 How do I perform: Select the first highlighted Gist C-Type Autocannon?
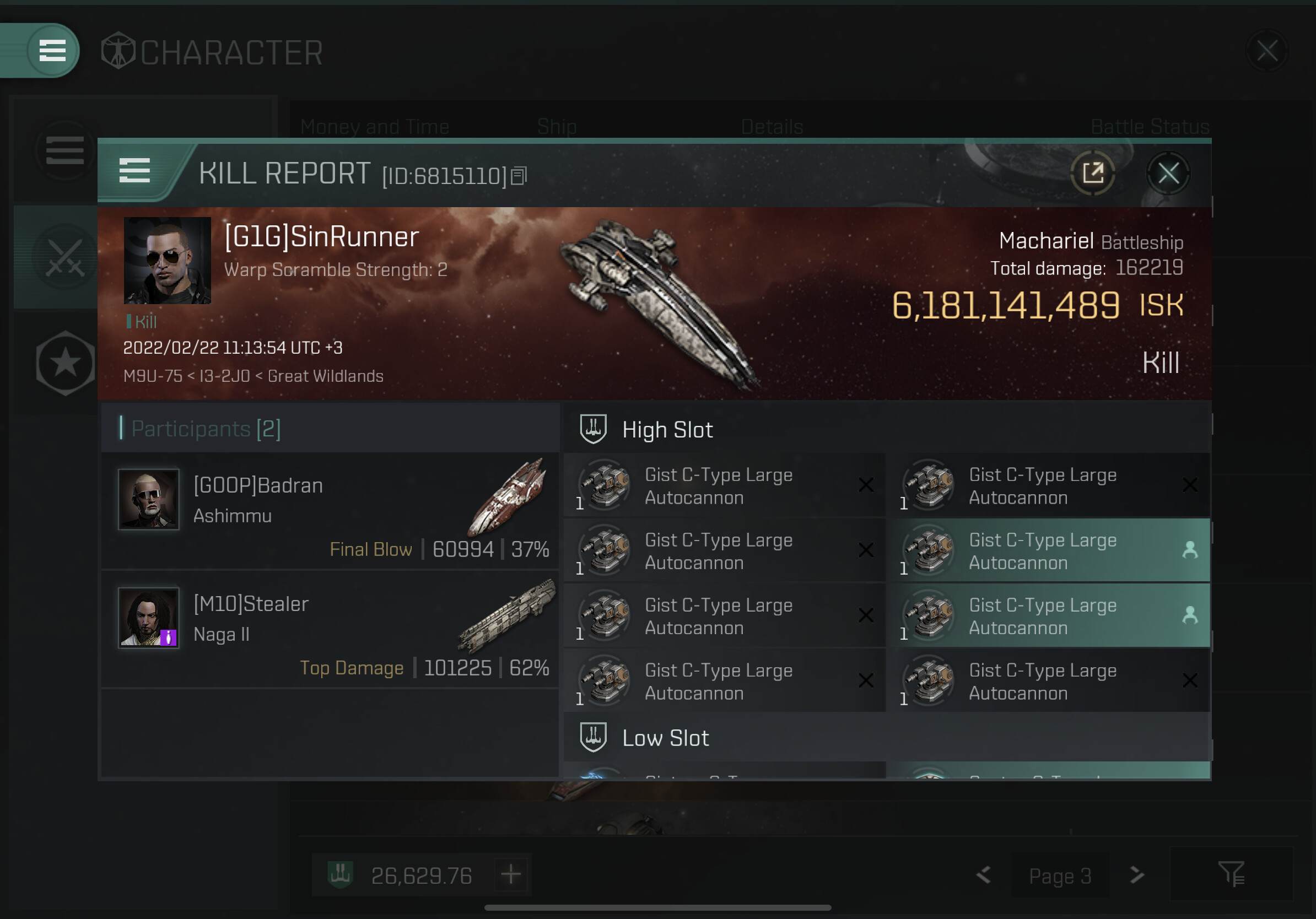(1049, 550)
